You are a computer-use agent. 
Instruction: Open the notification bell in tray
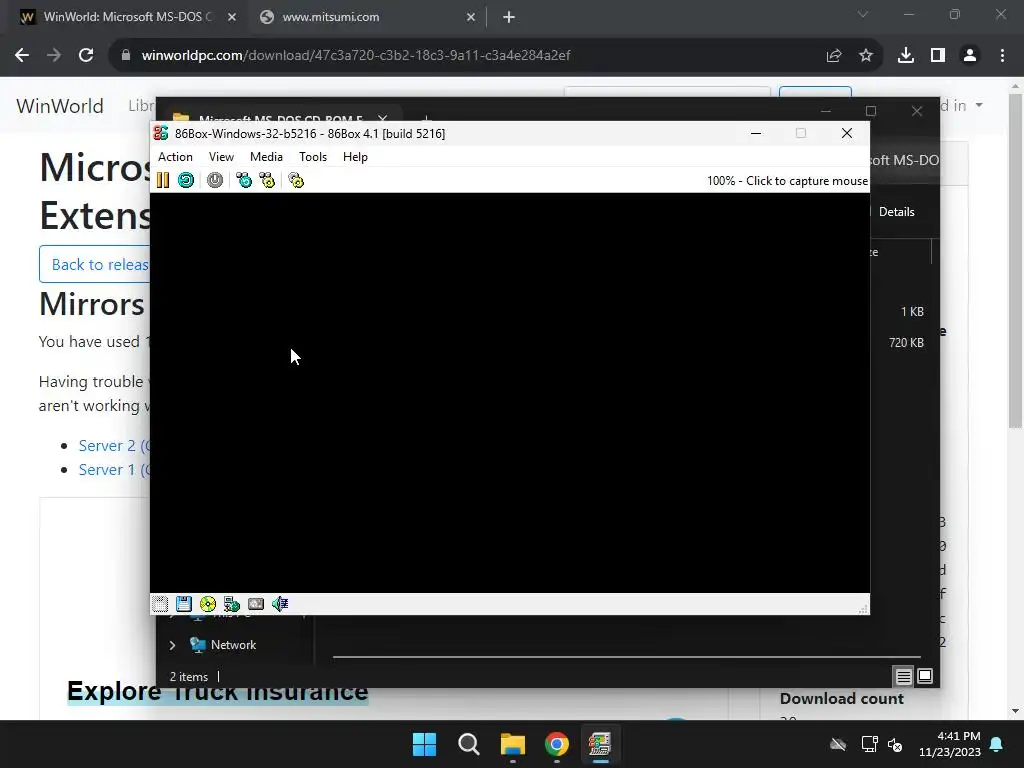(997, 744)
